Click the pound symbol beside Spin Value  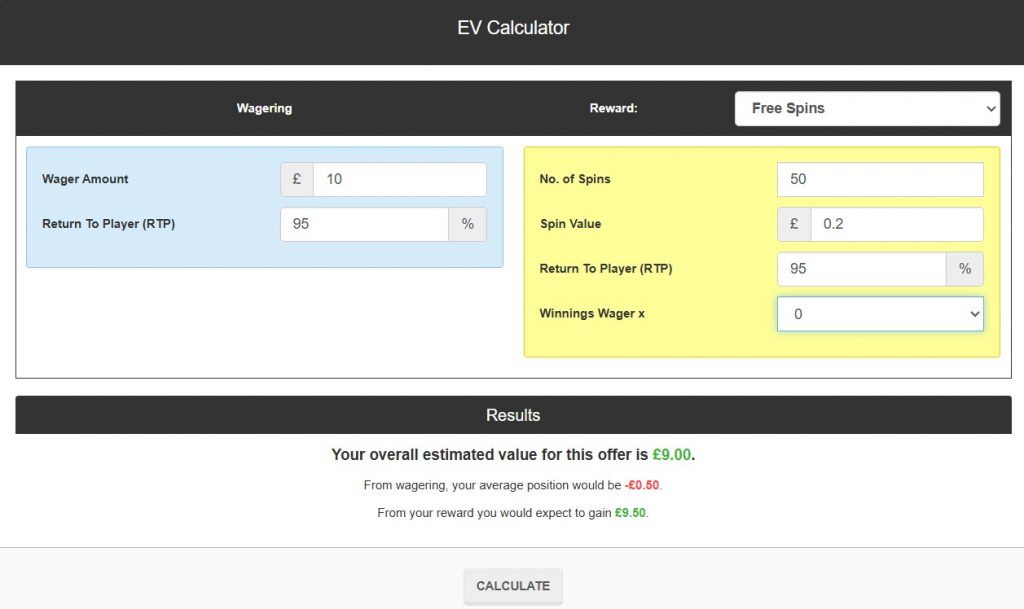tap(794, 224)
